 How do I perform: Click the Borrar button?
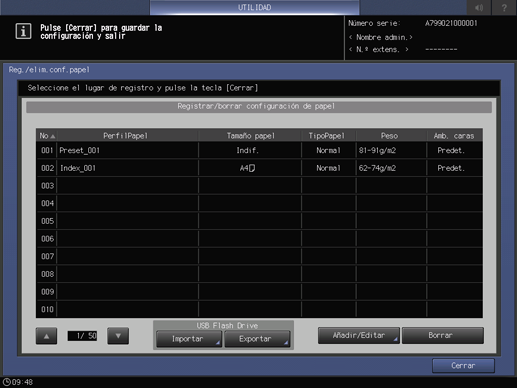(x=443, y=335)
